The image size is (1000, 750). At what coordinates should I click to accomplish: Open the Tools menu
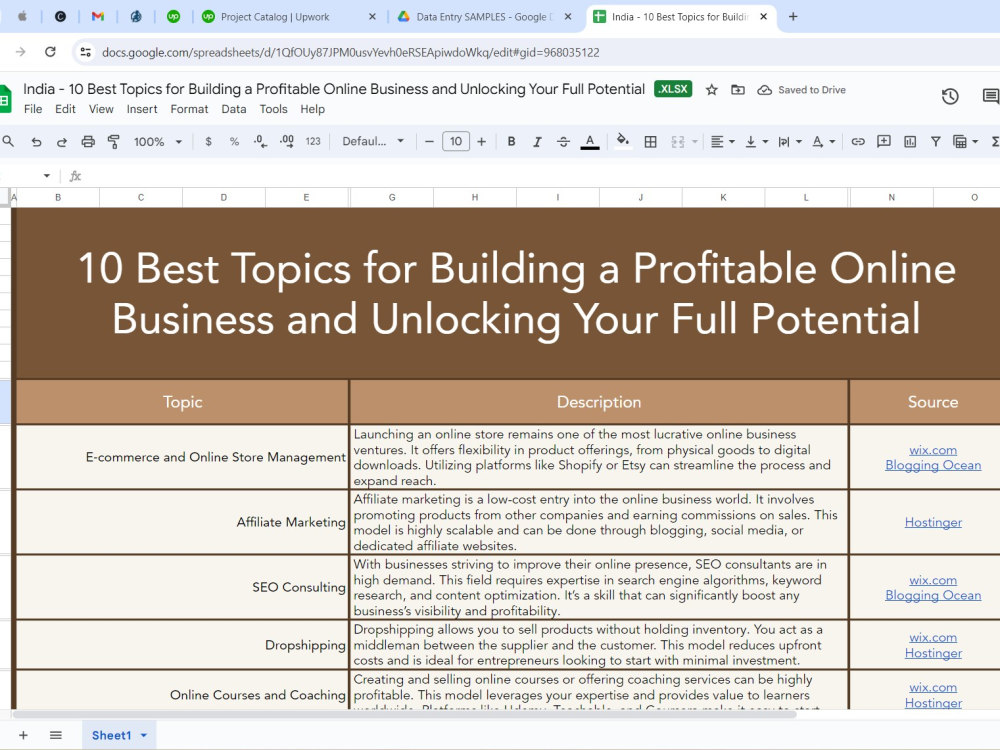tap(273, 109)
